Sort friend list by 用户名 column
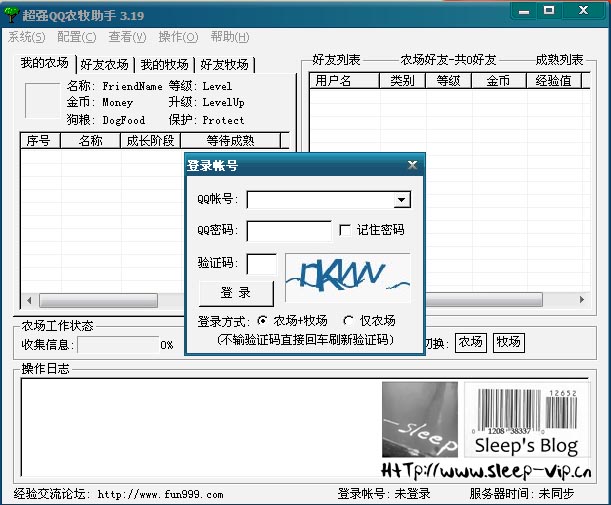Viewport: 611px width, 505px height. coord(344,81)
